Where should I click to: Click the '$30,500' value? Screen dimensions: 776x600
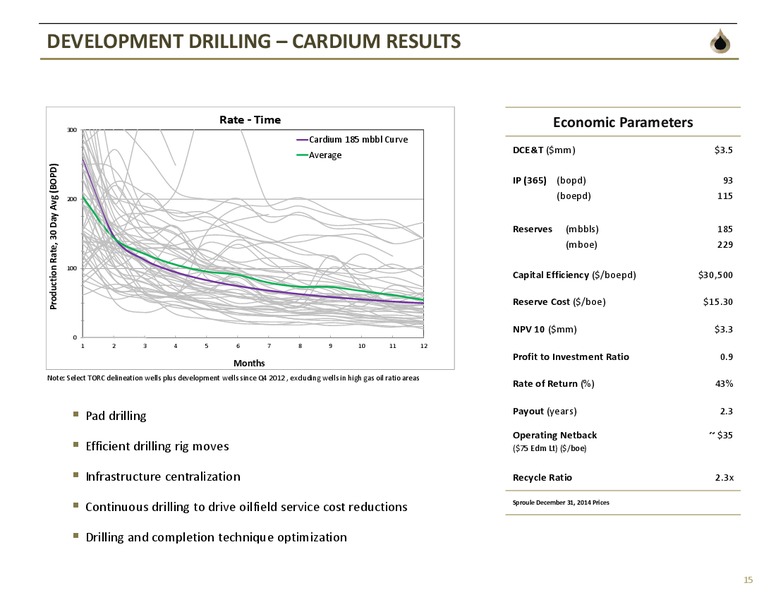tap(716, 275)
